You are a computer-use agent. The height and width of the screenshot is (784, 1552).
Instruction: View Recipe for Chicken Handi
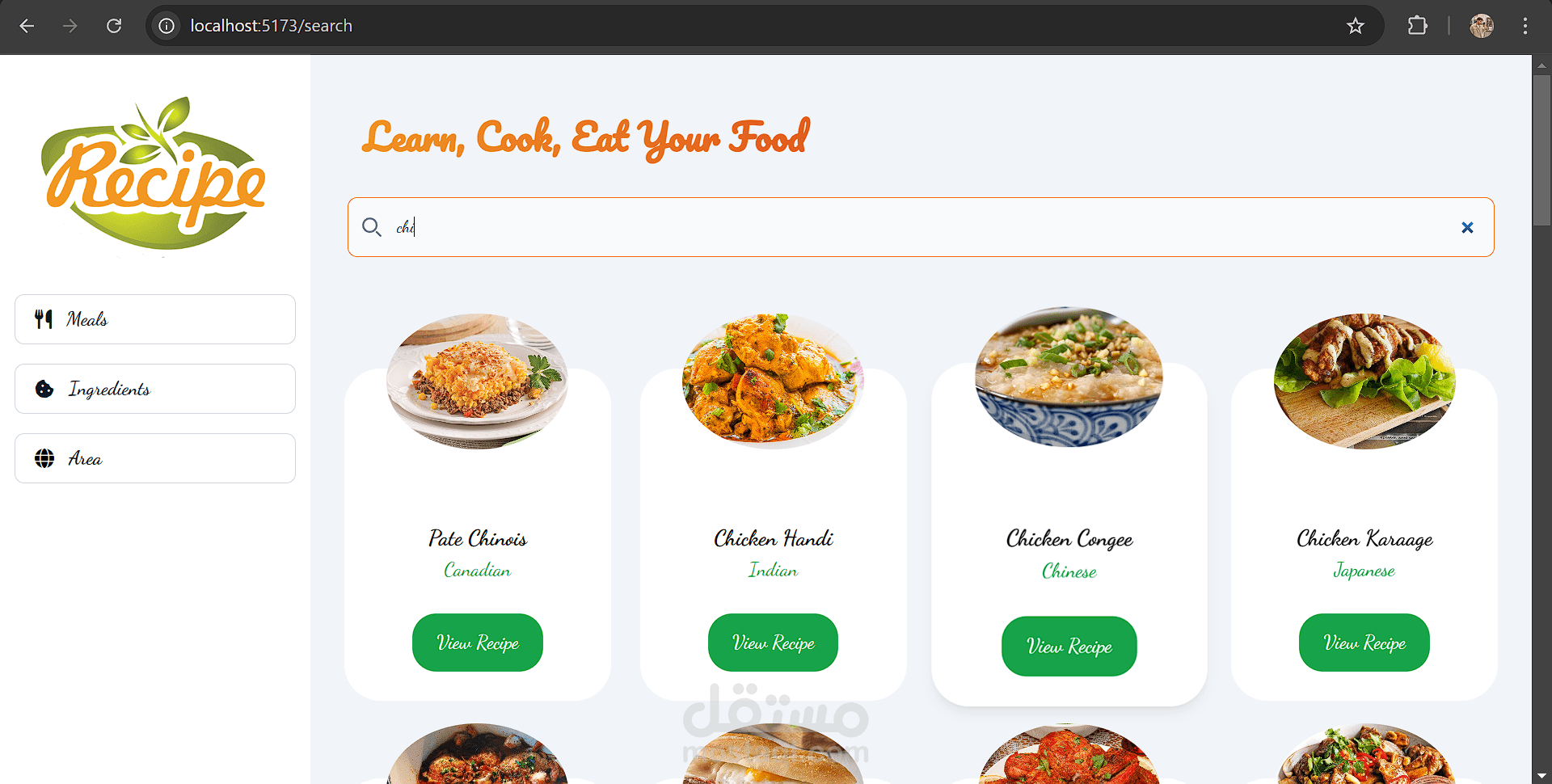773,643
